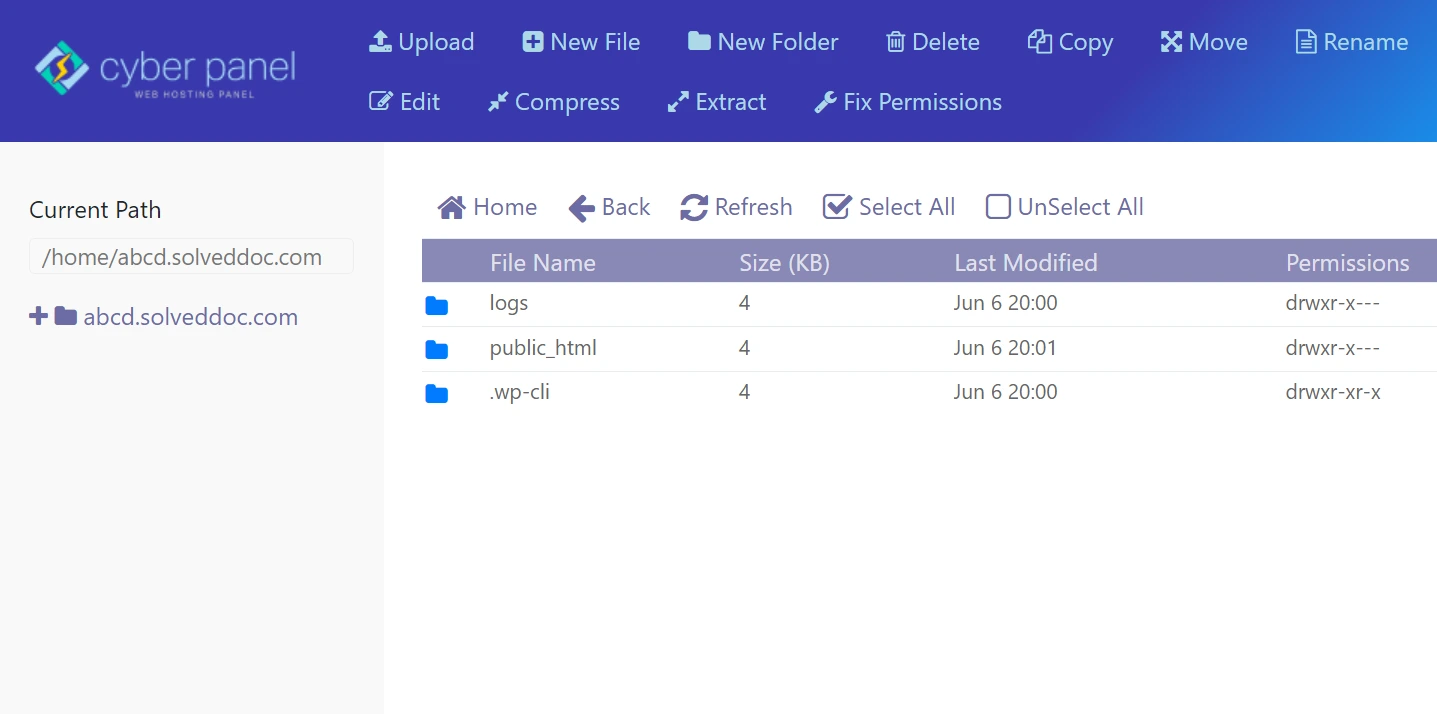Go to Home directory
This screenshot has height=714, width=1437.
click(487, 207)
